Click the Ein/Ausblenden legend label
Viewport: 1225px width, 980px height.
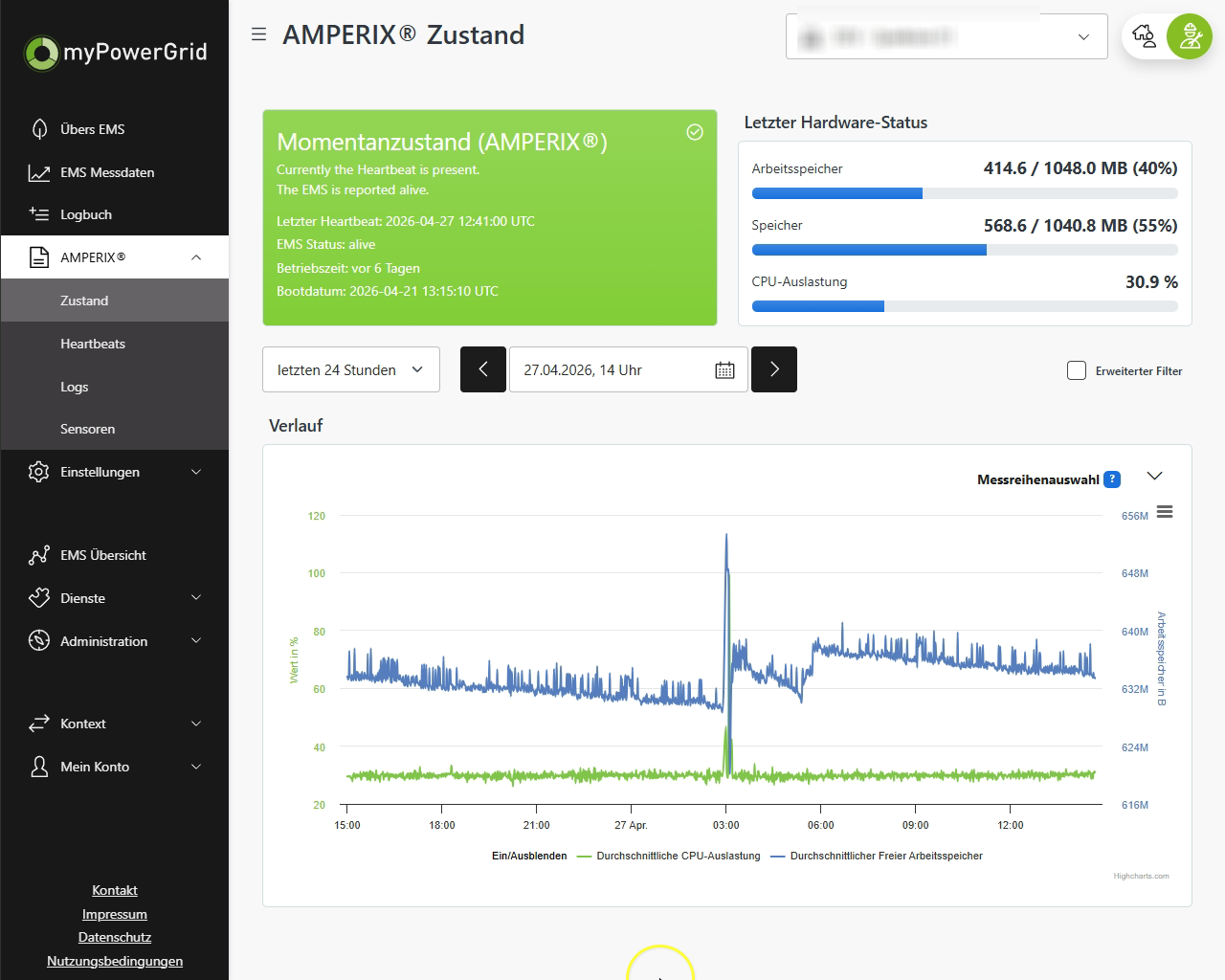tap(529, 856)
